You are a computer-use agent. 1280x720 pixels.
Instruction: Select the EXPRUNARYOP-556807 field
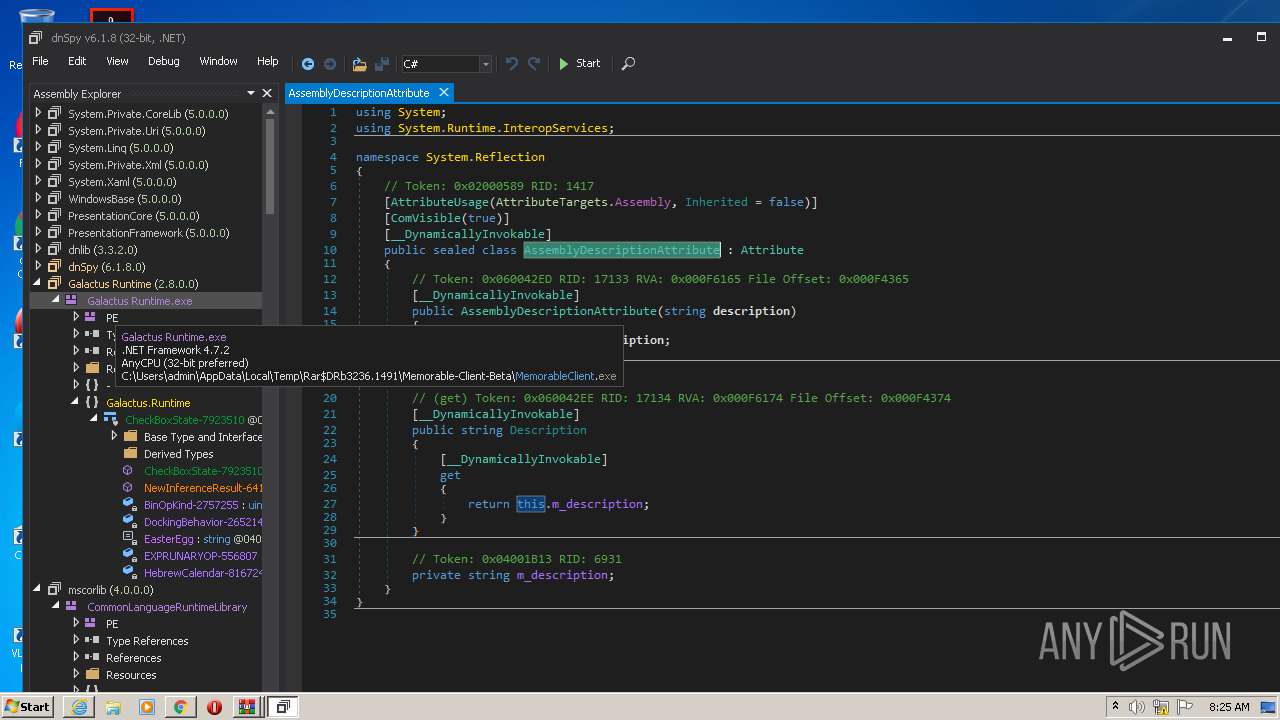tap(200, 556)
